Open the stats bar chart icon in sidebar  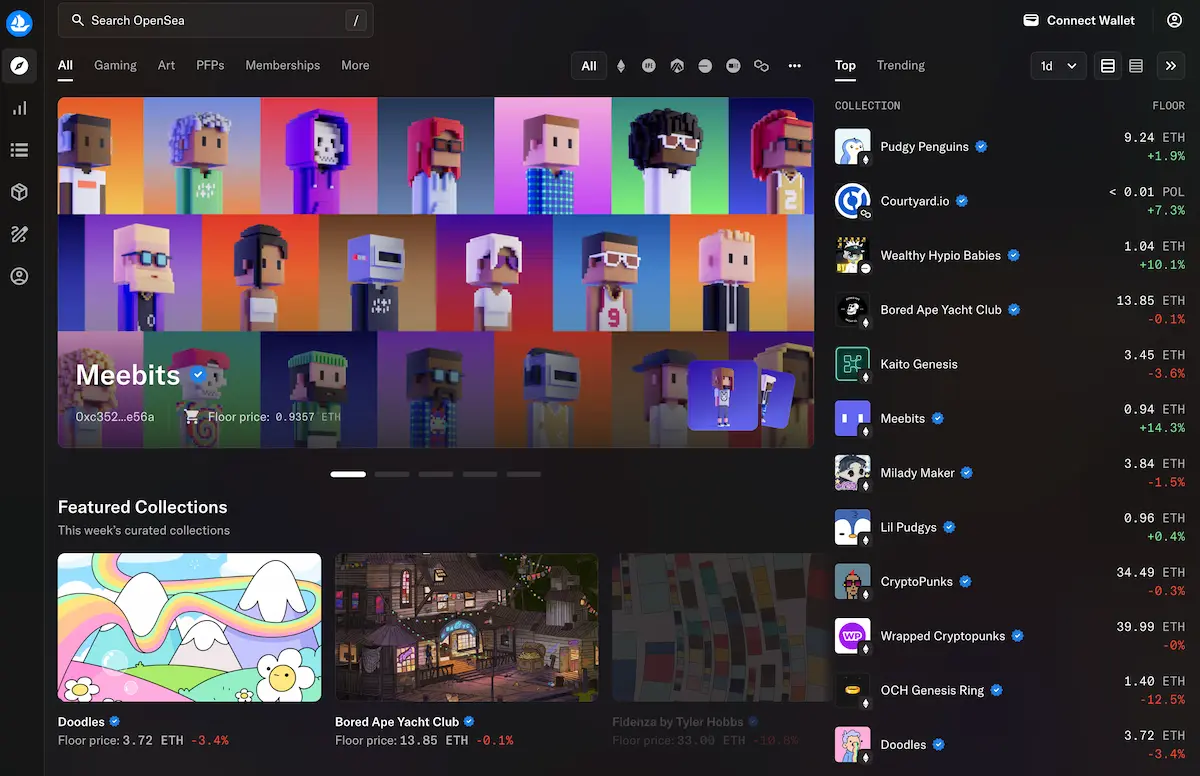(19, 108)
